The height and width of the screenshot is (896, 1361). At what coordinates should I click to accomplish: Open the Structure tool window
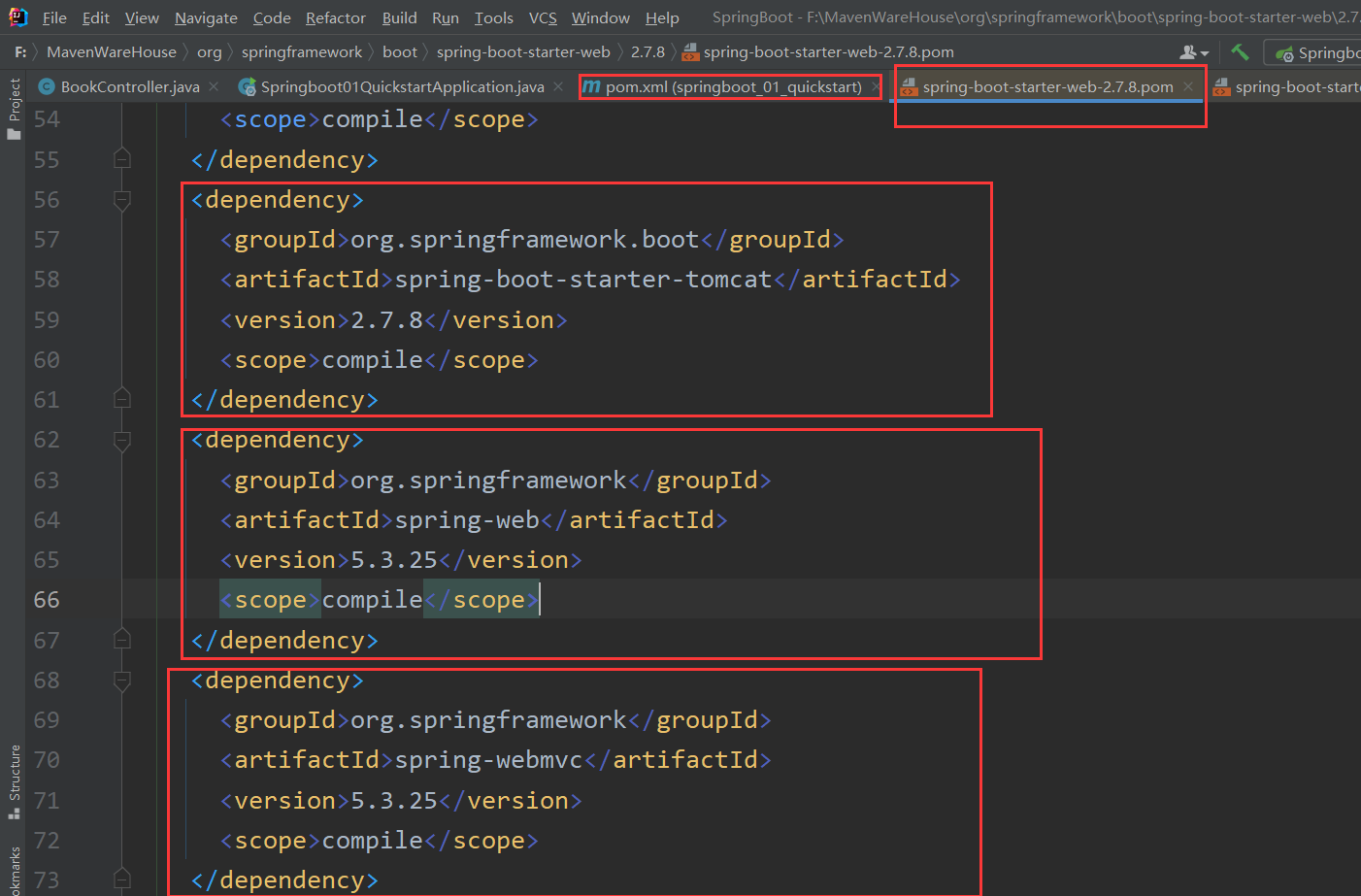coord(14,780)
